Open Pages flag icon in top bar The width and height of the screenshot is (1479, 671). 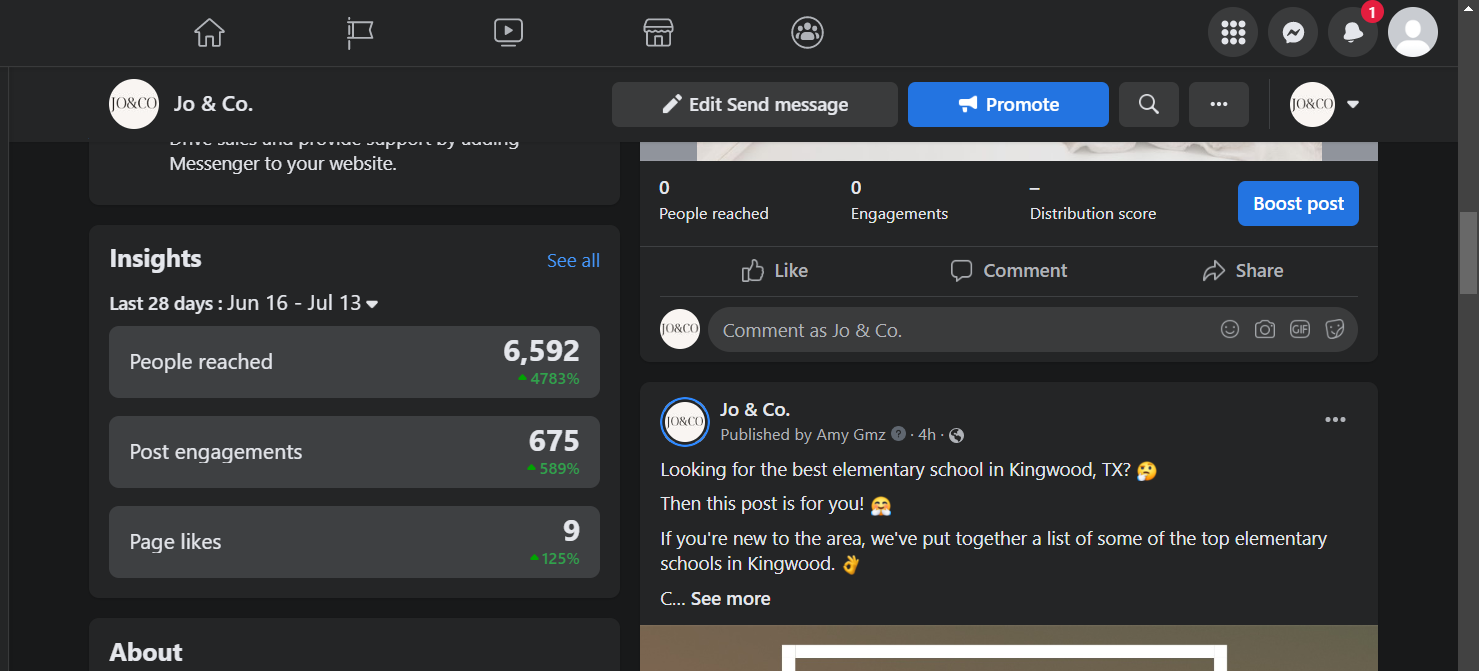click(x=360, y=33)
